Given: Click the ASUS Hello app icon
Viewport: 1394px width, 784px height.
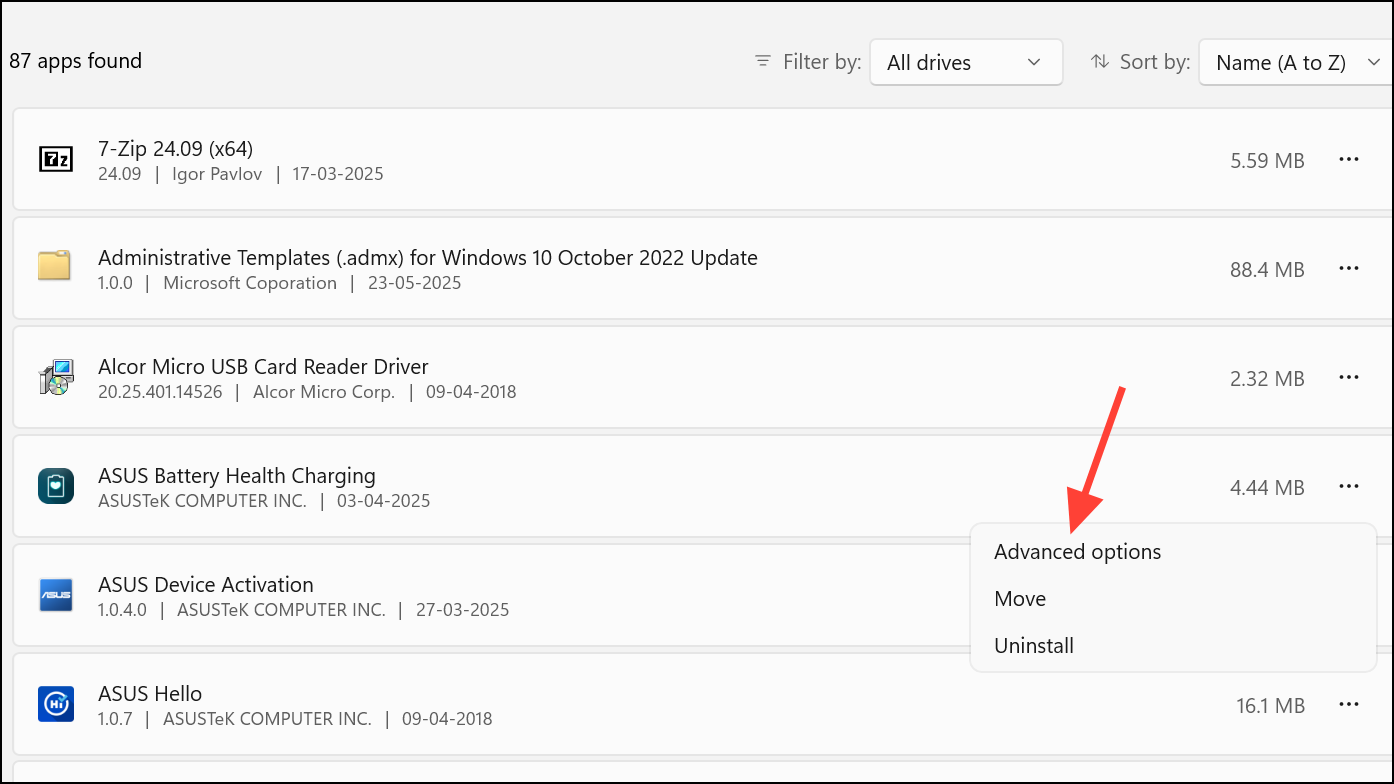Looking at the screenshot, I should 55,705.
